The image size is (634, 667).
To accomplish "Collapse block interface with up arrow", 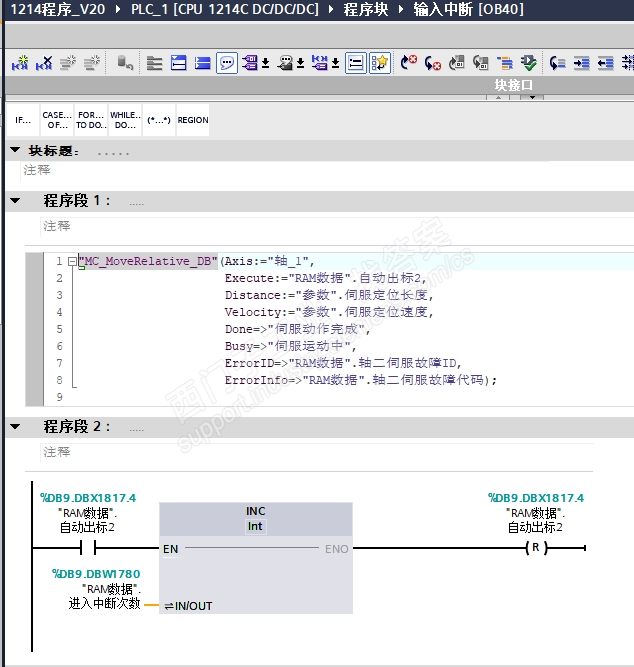I will click(x=499, y=97).
